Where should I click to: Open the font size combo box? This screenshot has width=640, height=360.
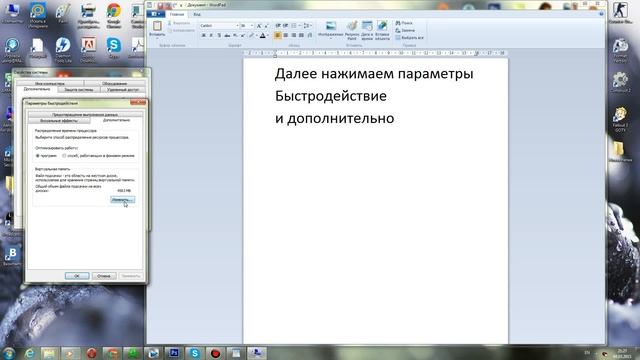(x=247, y=26)
